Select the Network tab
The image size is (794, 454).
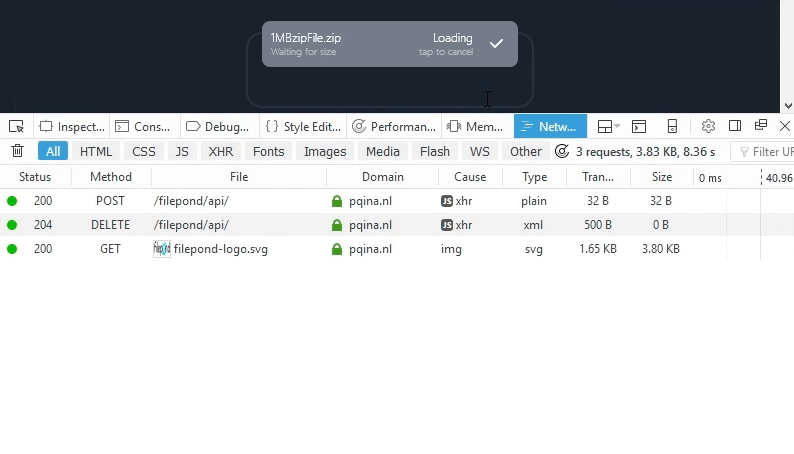[550, 127]
